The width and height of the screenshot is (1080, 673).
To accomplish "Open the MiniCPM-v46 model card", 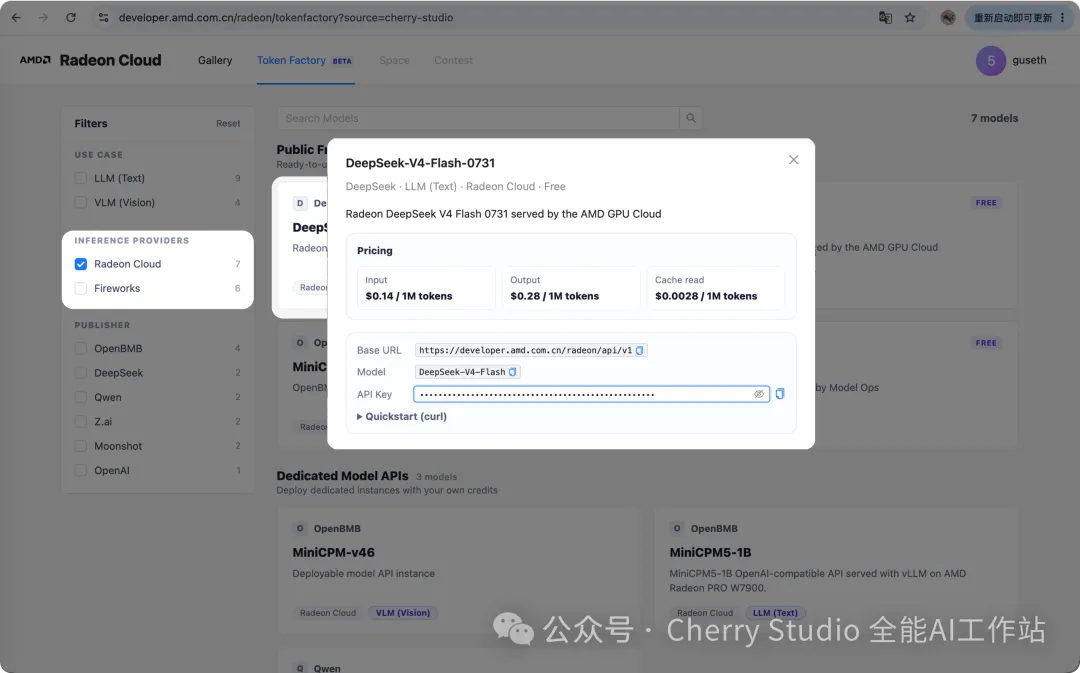I will tap(459, 571).
